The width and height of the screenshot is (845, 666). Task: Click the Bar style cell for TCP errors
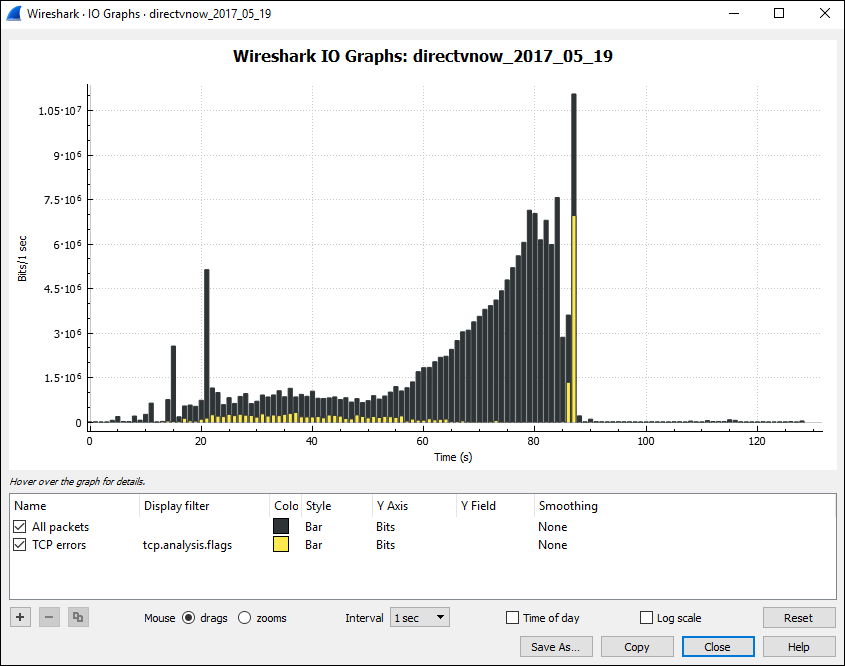[314, 545]
